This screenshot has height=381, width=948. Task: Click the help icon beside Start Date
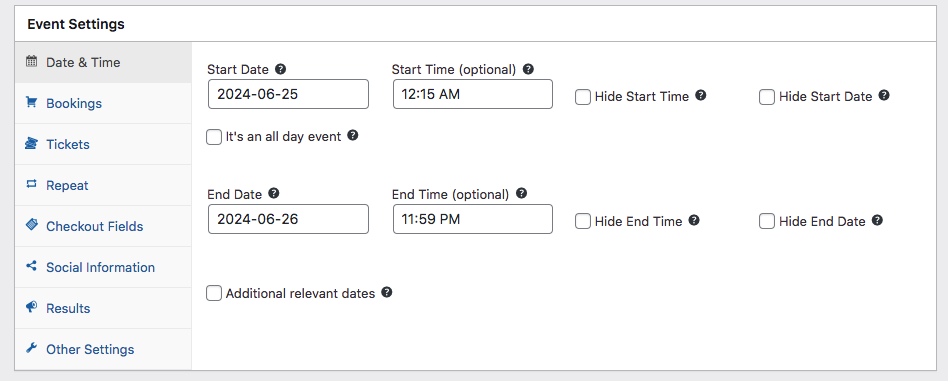click(x=280, y=69)
